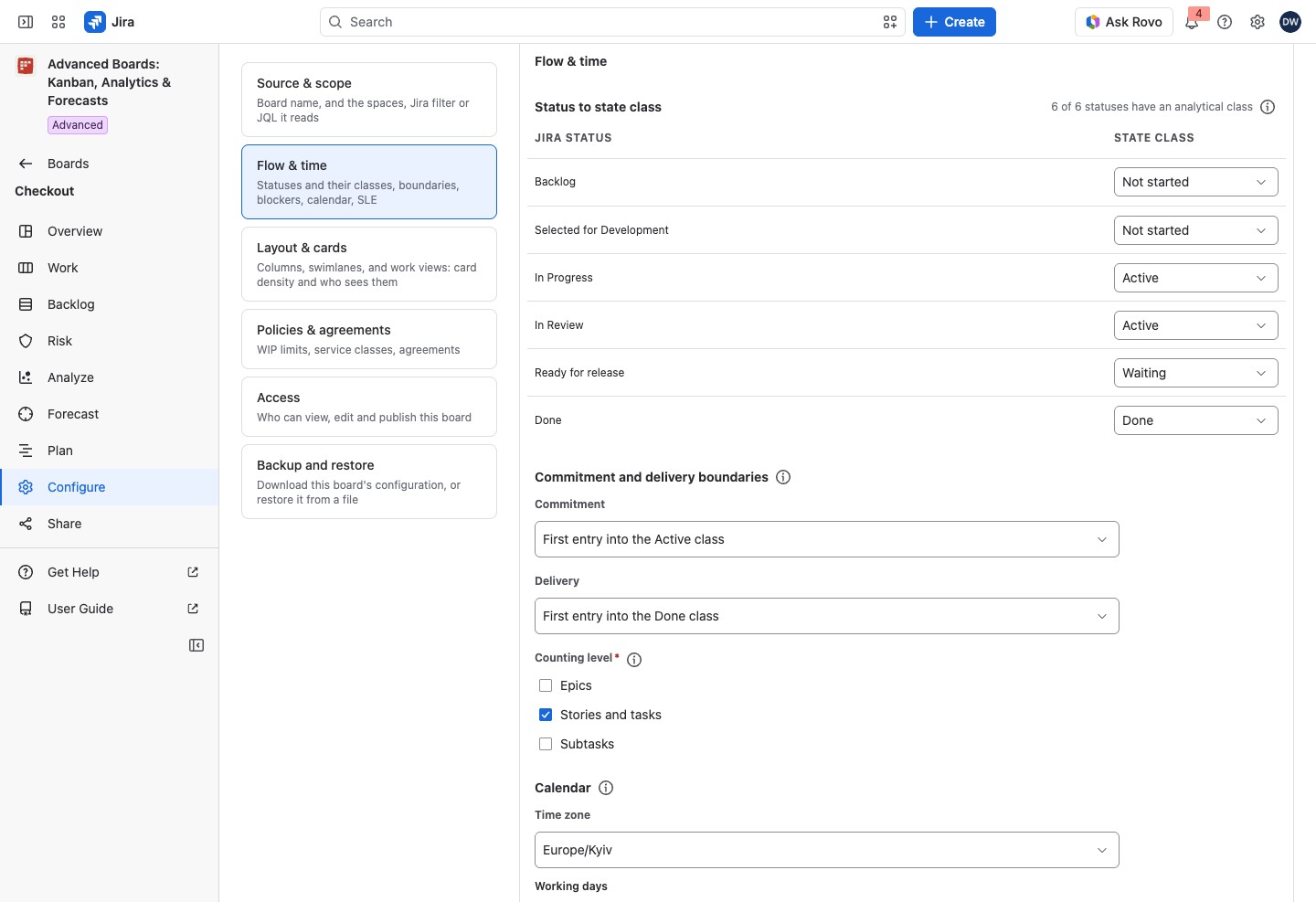
Task: Open Share in sidebar
Action: 110,524
